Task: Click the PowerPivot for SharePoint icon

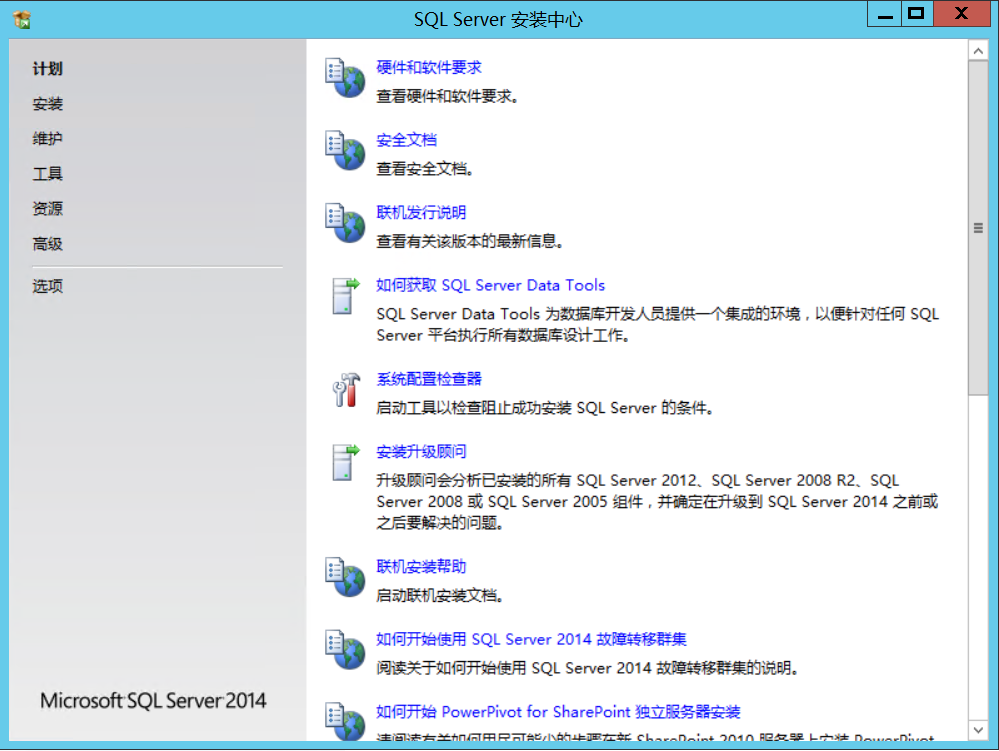Action: coord(344,722)
